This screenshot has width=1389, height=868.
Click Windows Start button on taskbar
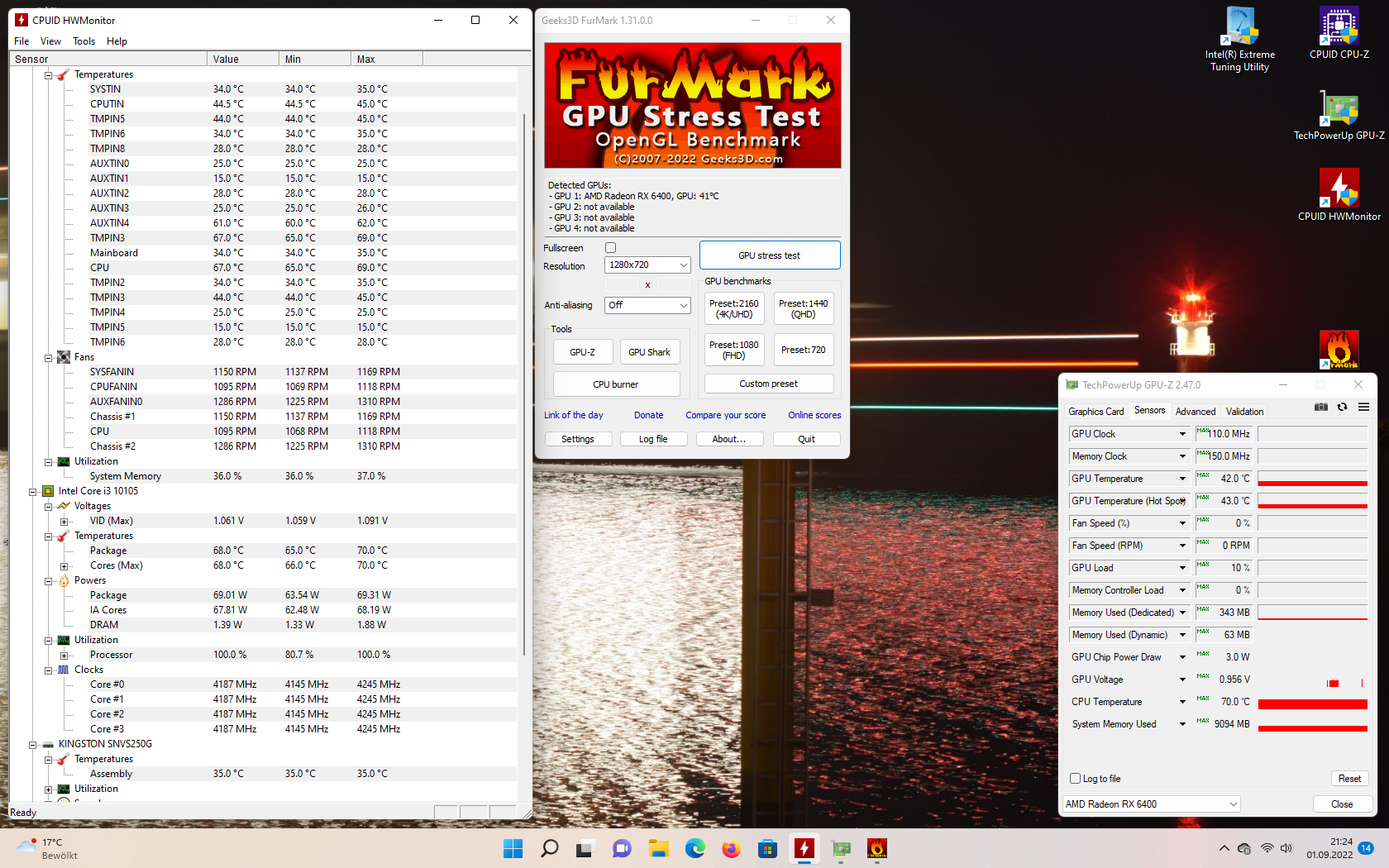pyautogui.click(x=513, y=848)
